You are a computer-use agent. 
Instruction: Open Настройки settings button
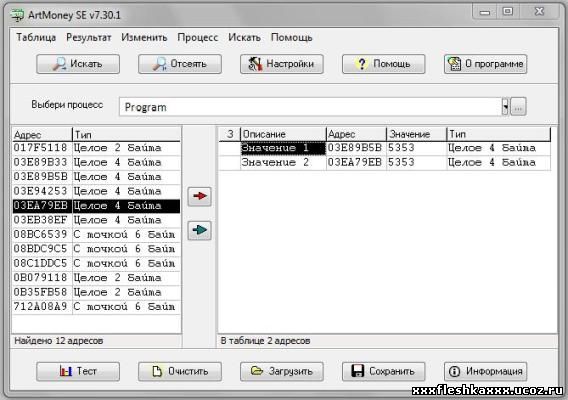tap(282, 64)
